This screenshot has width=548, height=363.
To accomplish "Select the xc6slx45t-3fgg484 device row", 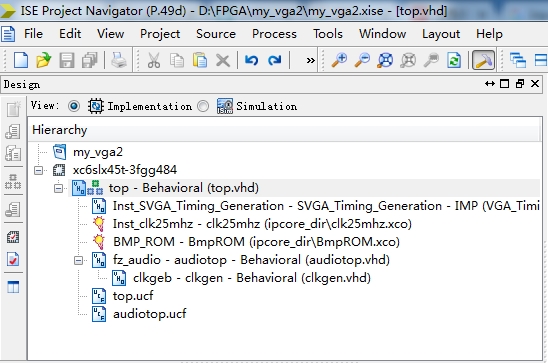I will (125, 170).
